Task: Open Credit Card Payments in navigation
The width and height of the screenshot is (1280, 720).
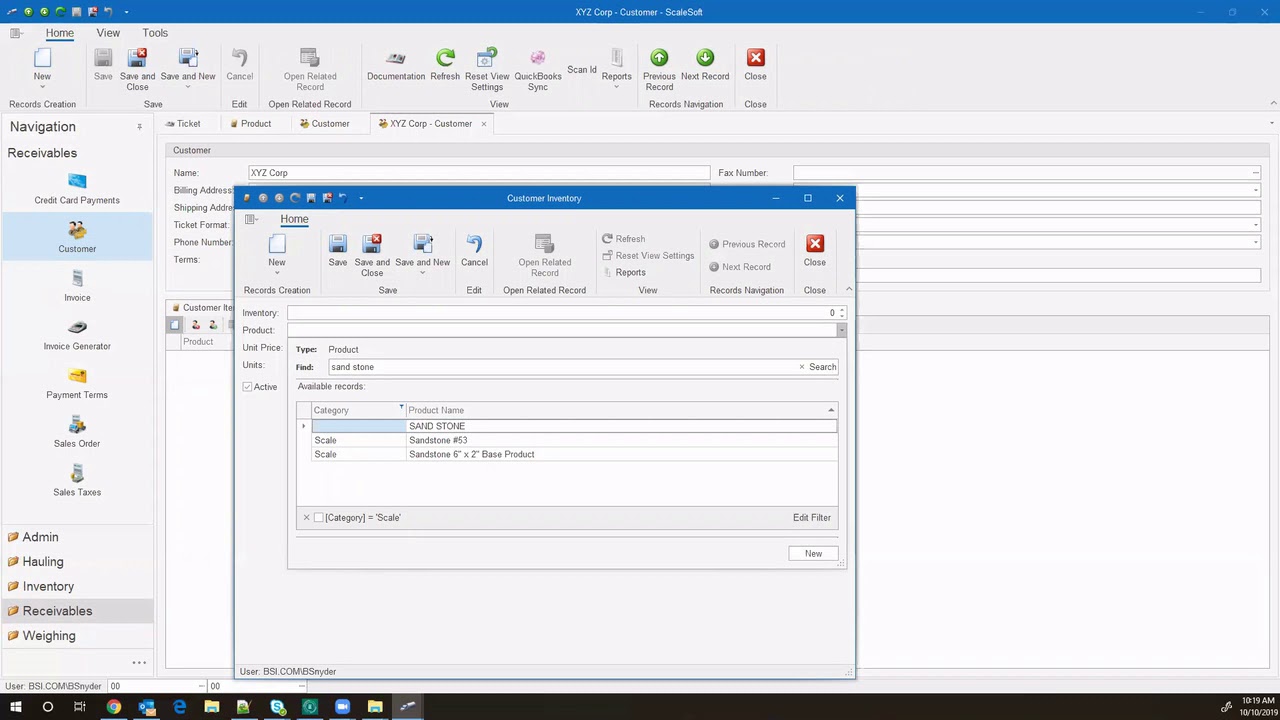Action: coord(77,189)
